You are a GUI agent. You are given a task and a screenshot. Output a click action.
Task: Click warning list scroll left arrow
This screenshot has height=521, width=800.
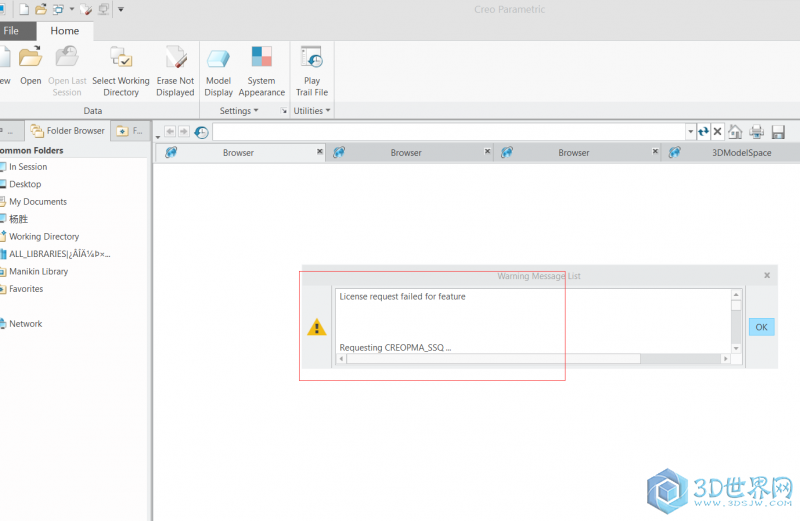click(x=341, y=359)
